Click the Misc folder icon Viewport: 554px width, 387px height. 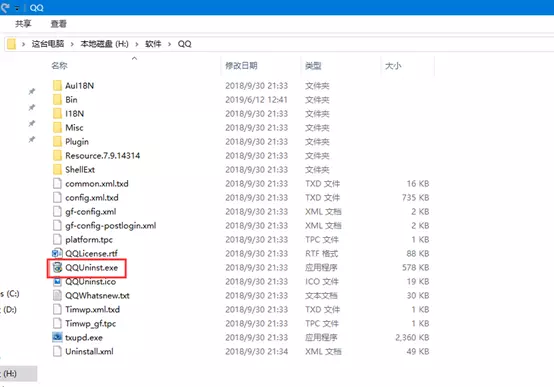tap(57, 128)
